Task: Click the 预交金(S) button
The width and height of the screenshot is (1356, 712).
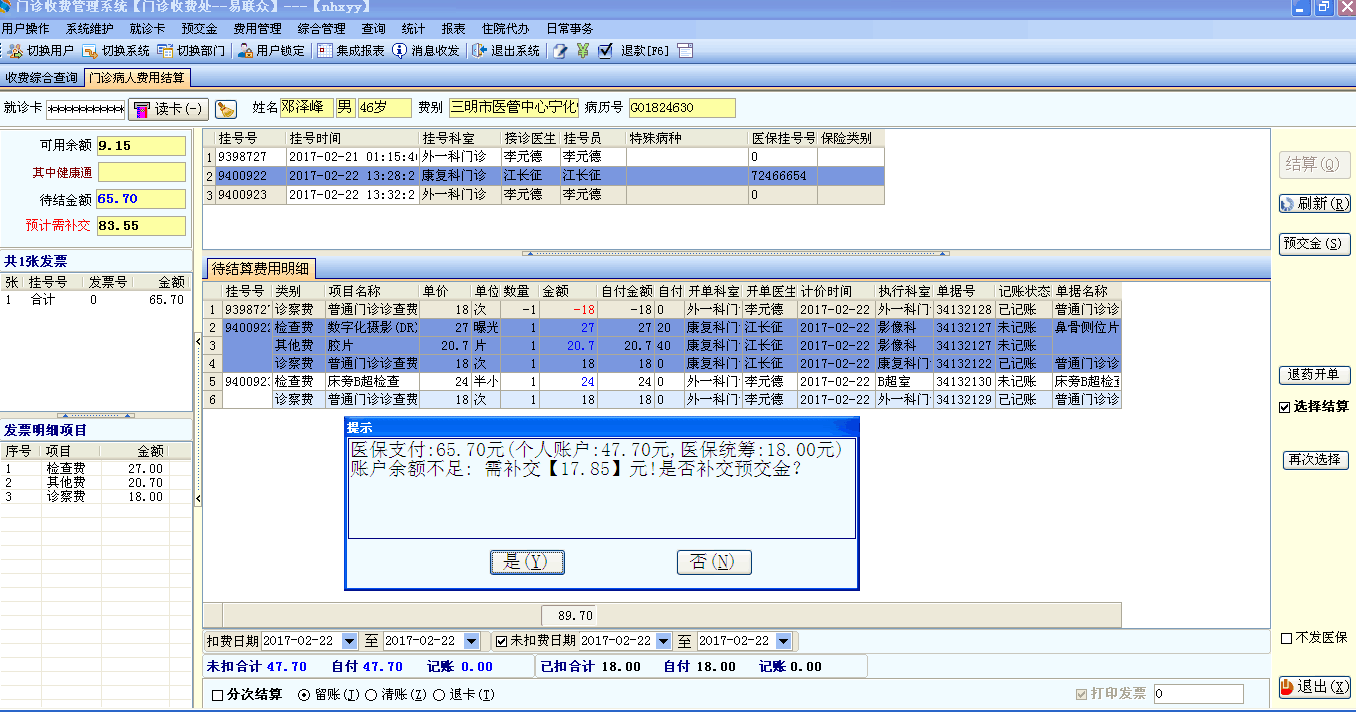Action: [1314, 244]
